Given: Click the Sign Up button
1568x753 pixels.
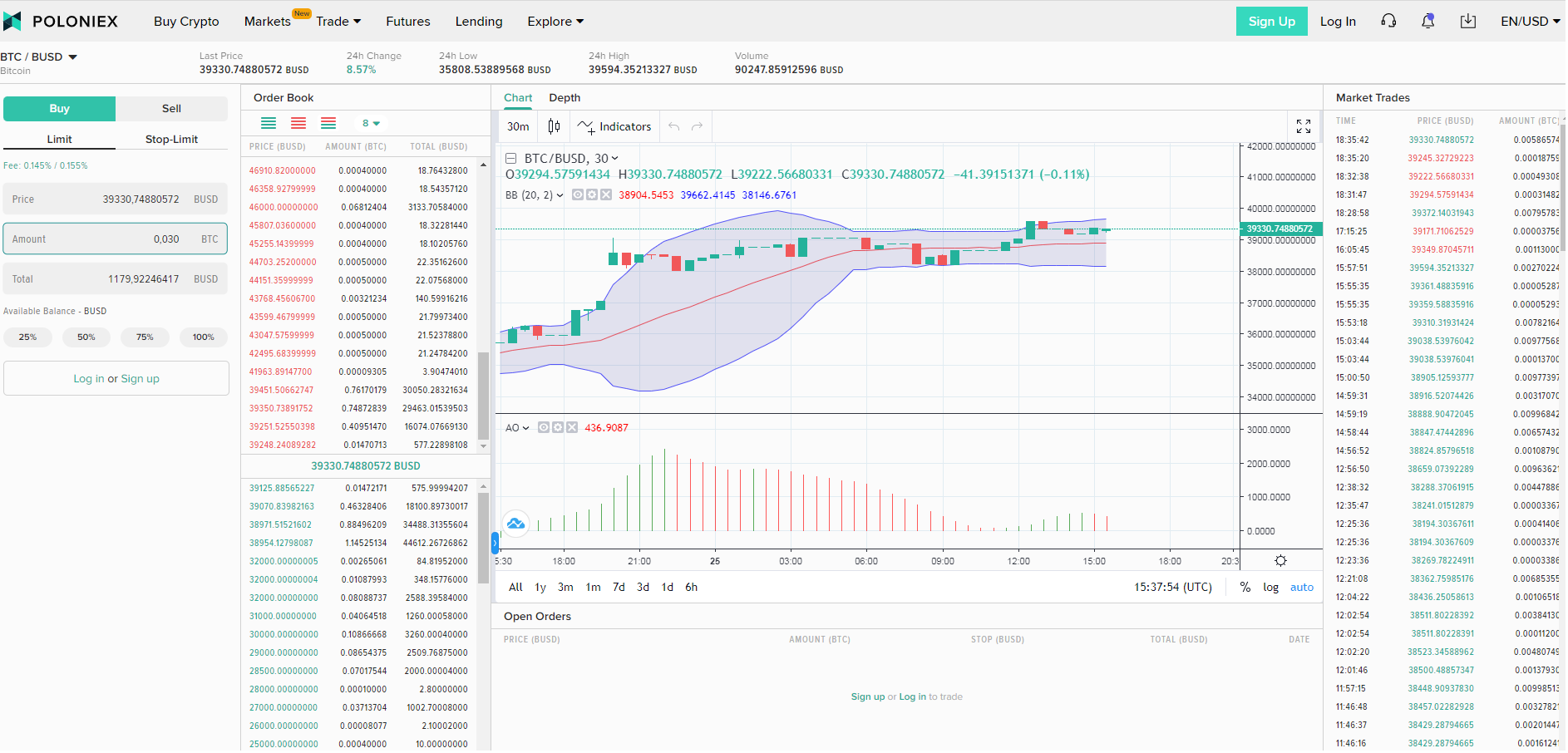Looking at the screenshot, I should click(x=1271, y=22).
